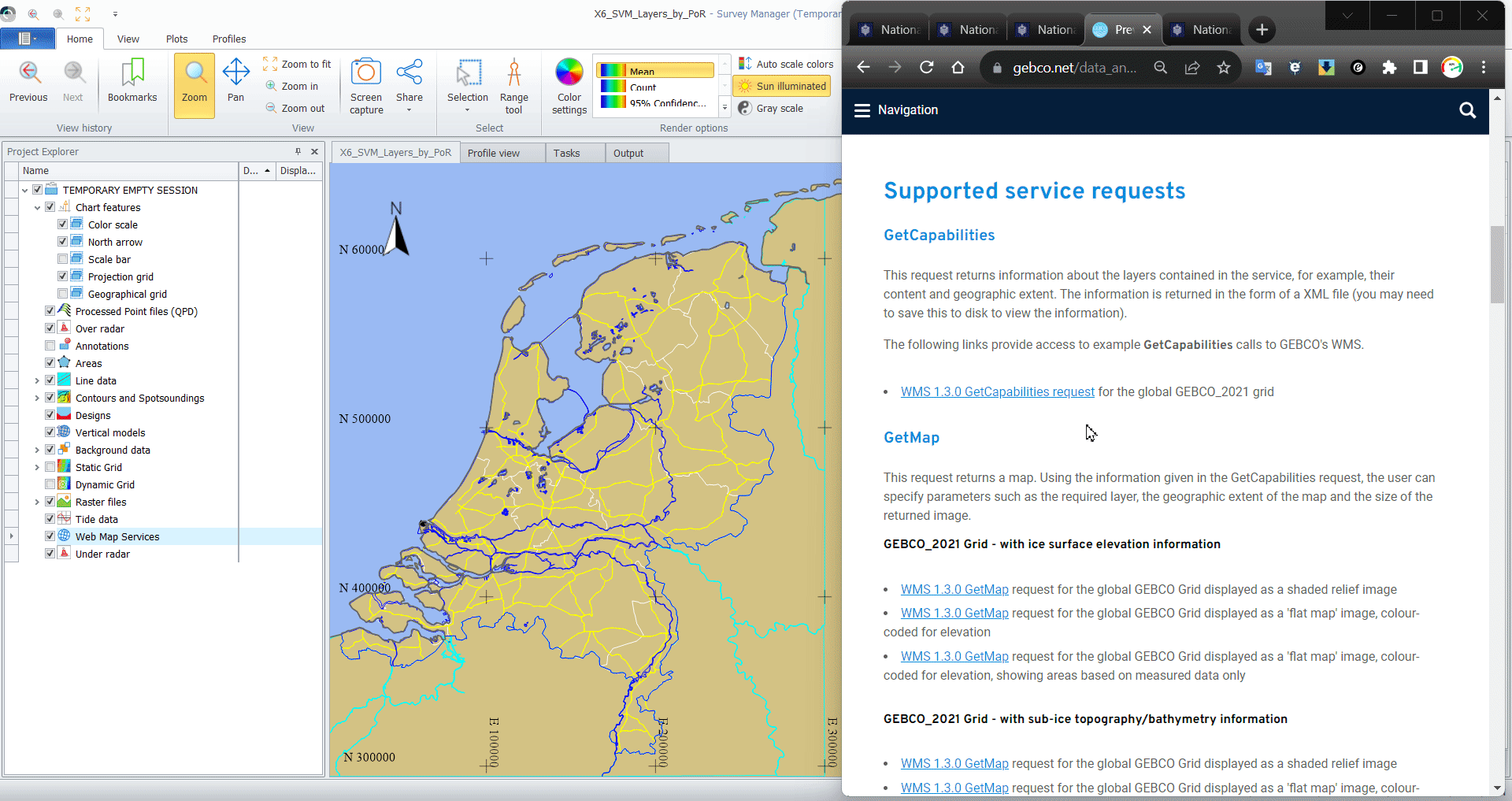1512x801 pixels.
Task: Expand the Line data tree node
Action: pos(37,381)
